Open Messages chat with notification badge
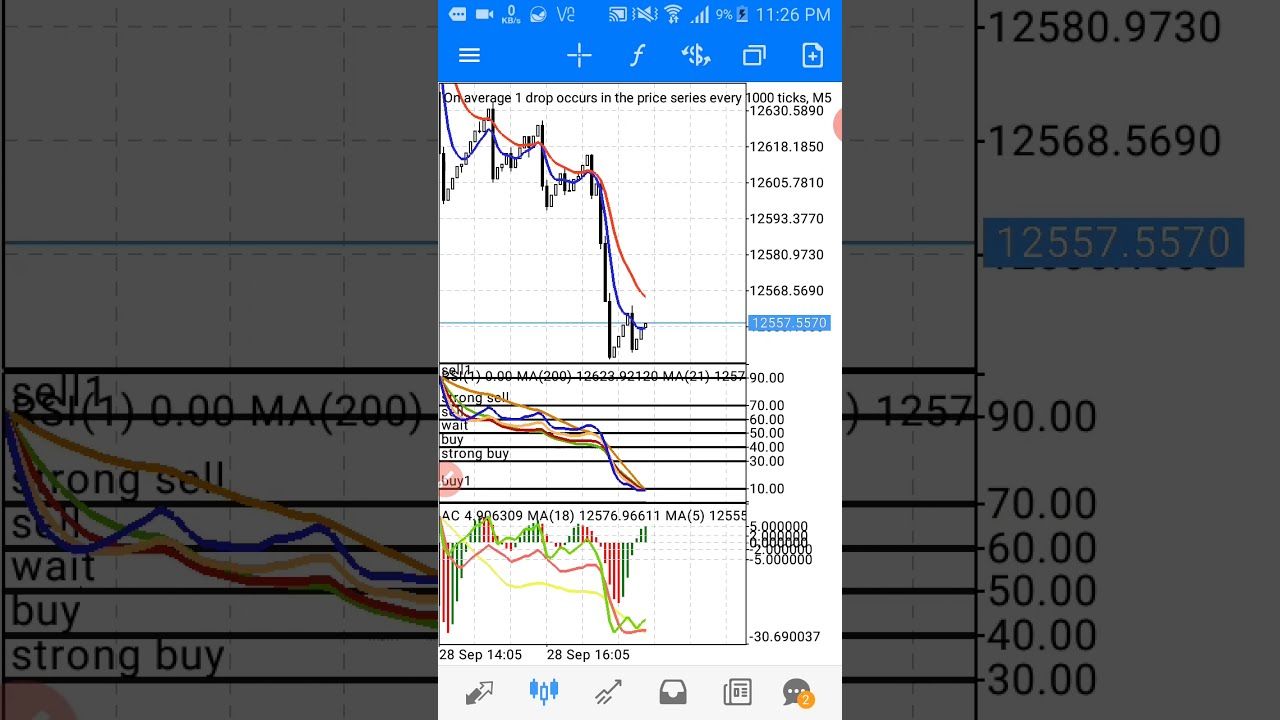The height and width of the screenshot is (720, 1280). 797,692
